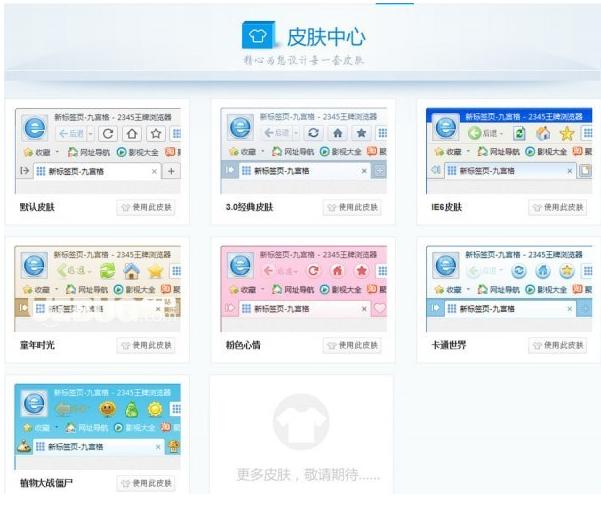Click the 植物大战僵尸 skin name label

coord(46,483)
